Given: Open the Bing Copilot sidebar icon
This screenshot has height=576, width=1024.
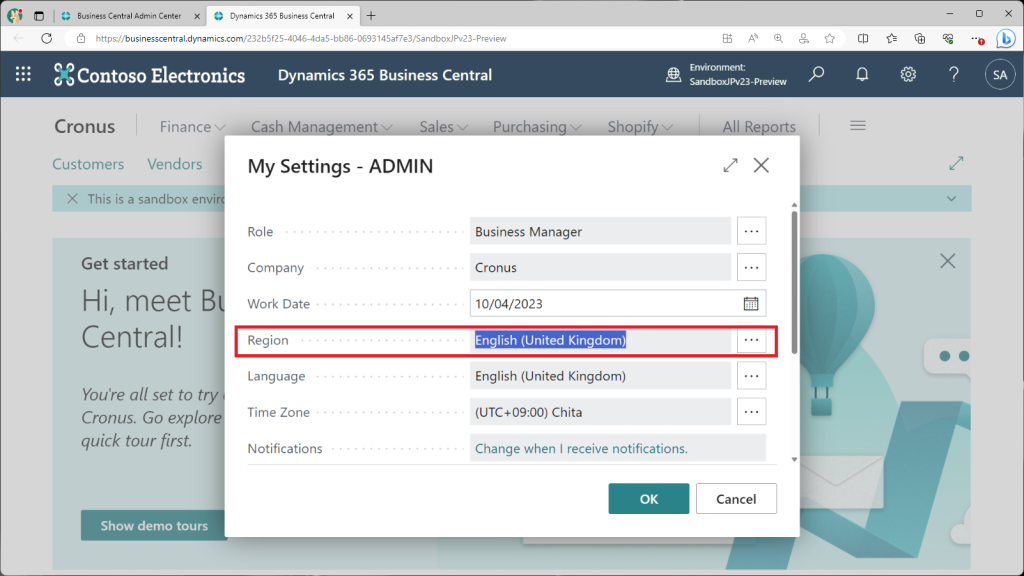Looking at the screenshot, I should point(1006,39).
